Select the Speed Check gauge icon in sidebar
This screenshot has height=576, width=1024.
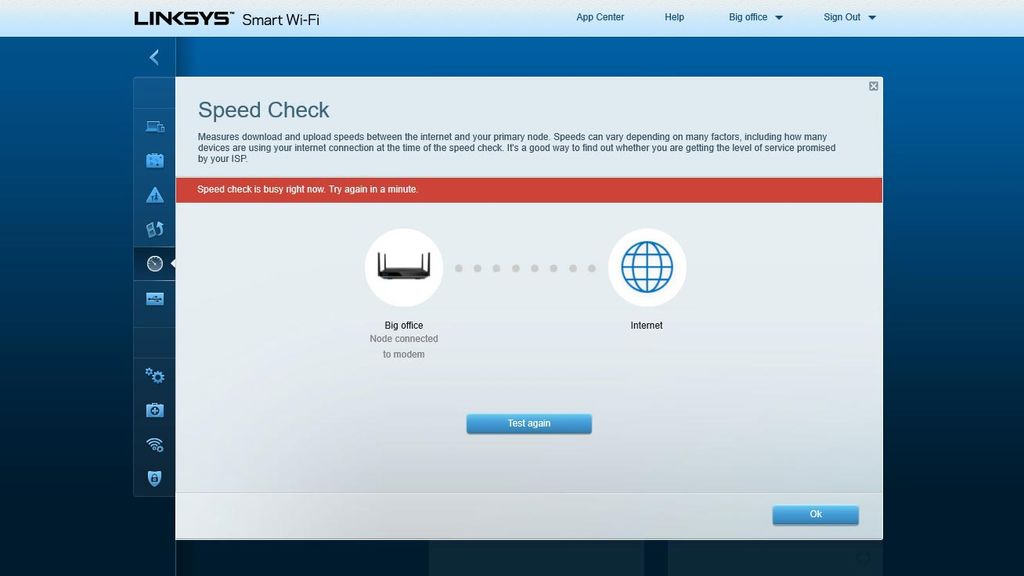(x=154, y=264)
